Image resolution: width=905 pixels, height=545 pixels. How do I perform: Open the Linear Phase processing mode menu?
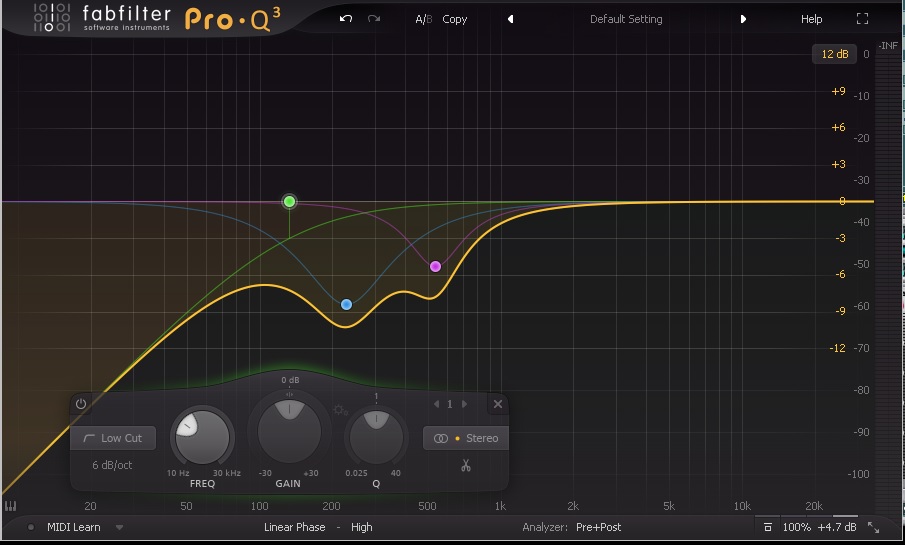[x=294, y=527]
